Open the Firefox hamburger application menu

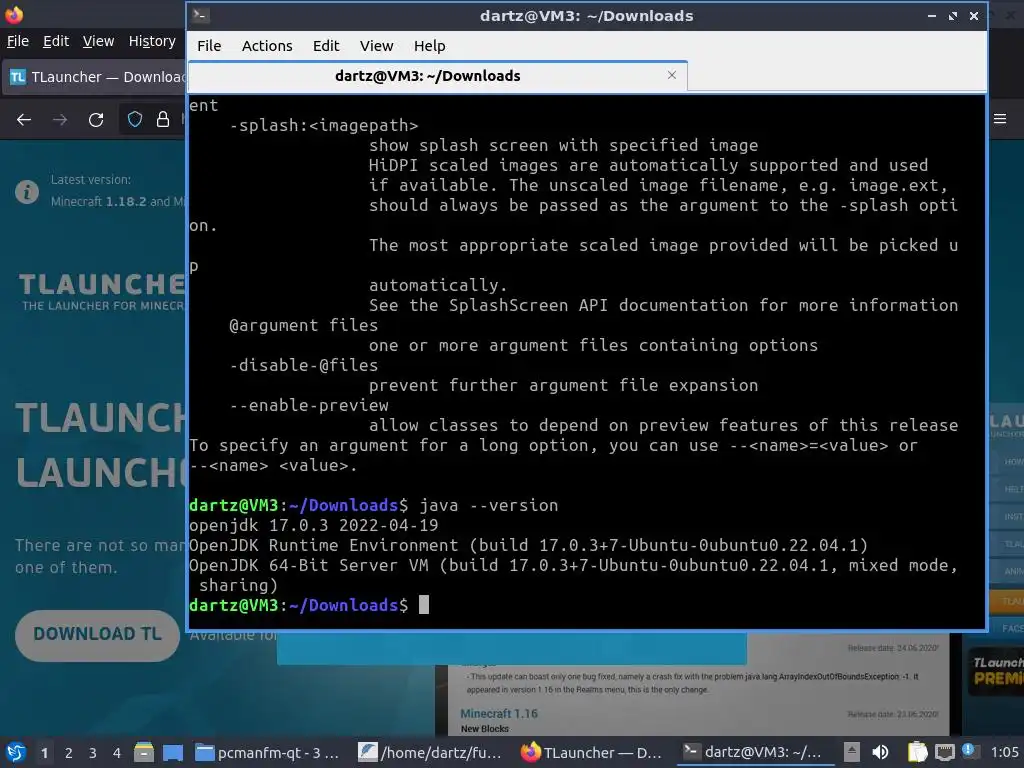(1000, 119)
